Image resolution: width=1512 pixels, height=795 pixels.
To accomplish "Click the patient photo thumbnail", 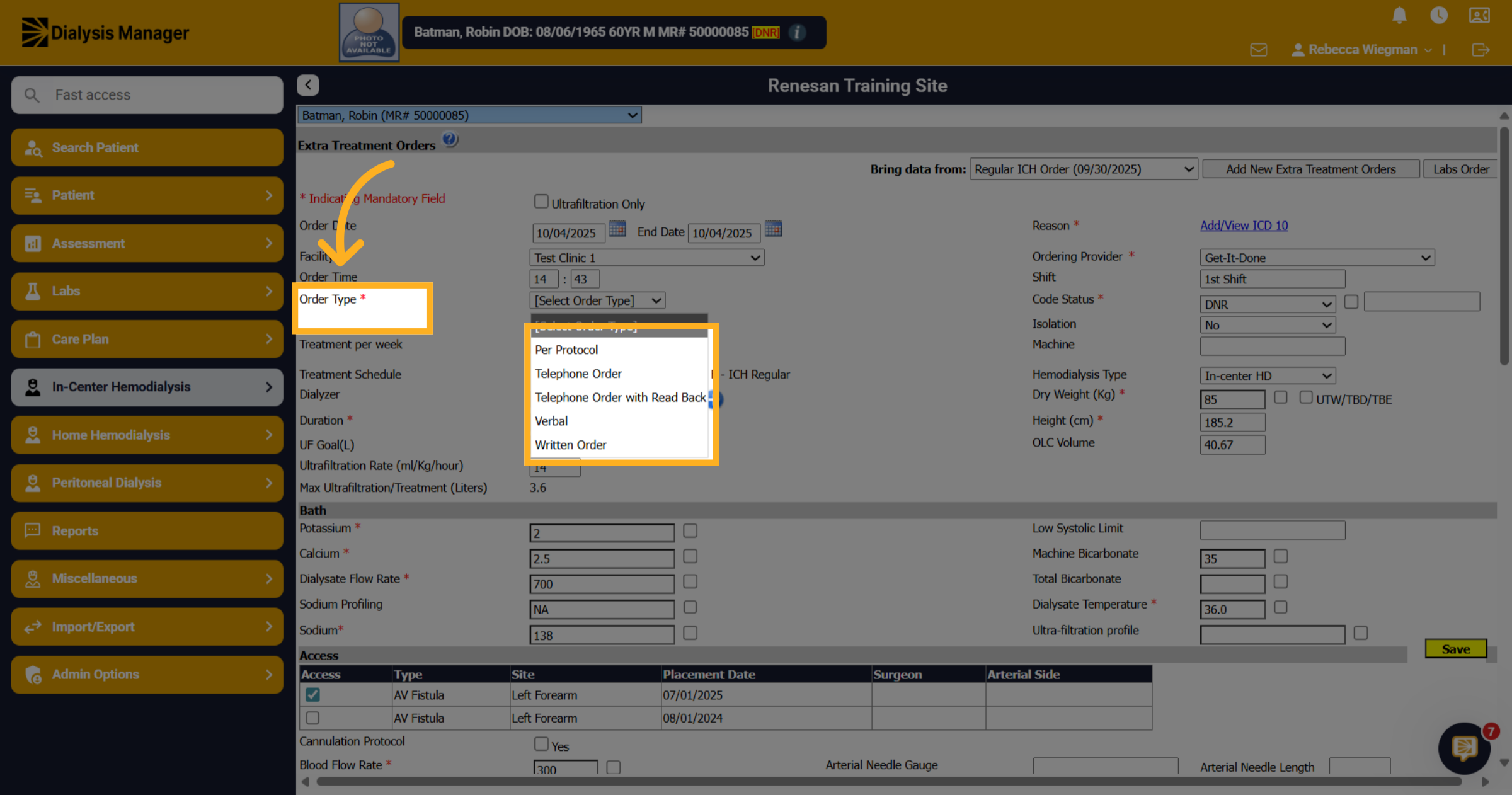I will point(369,32).
